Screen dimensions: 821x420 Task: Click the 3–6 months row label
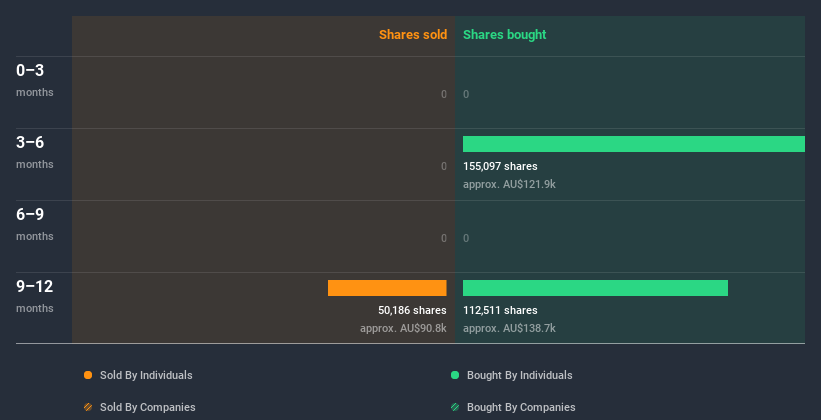click(x=35, y=152)
